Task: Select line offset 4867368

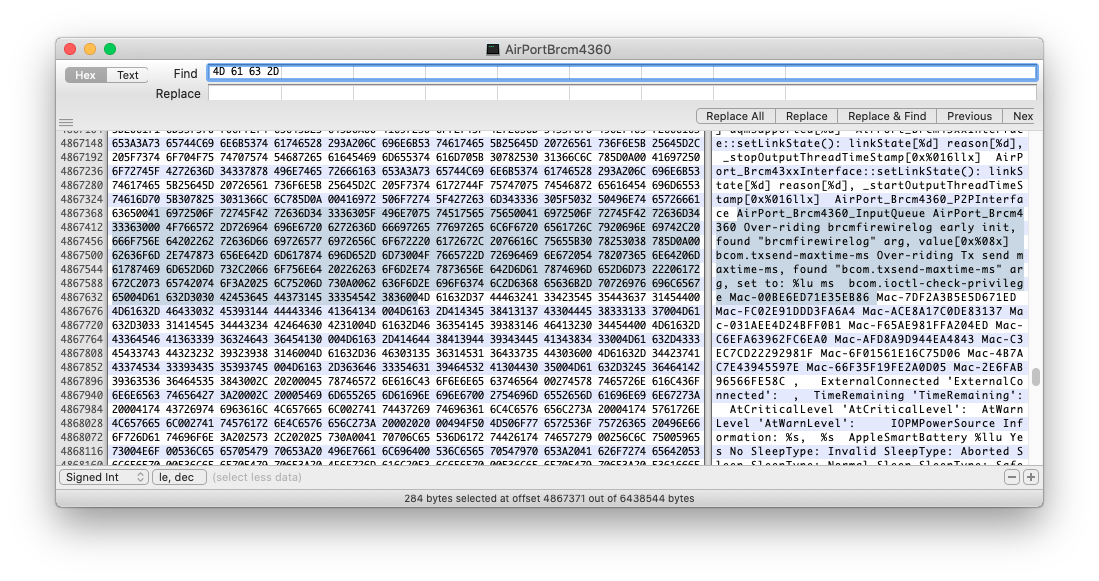Action: [81, 213]
